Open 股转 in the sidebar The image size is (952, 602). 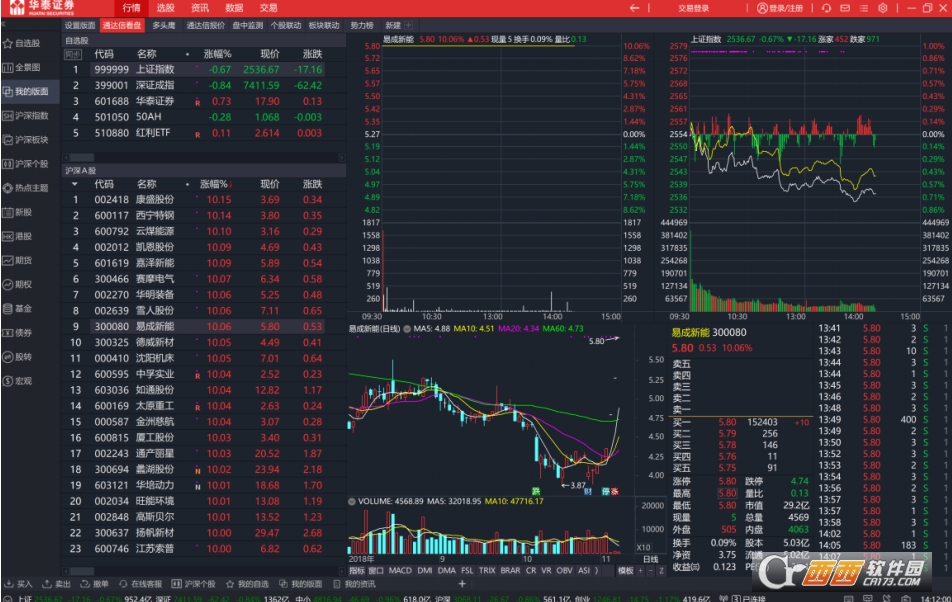point(18,357)
